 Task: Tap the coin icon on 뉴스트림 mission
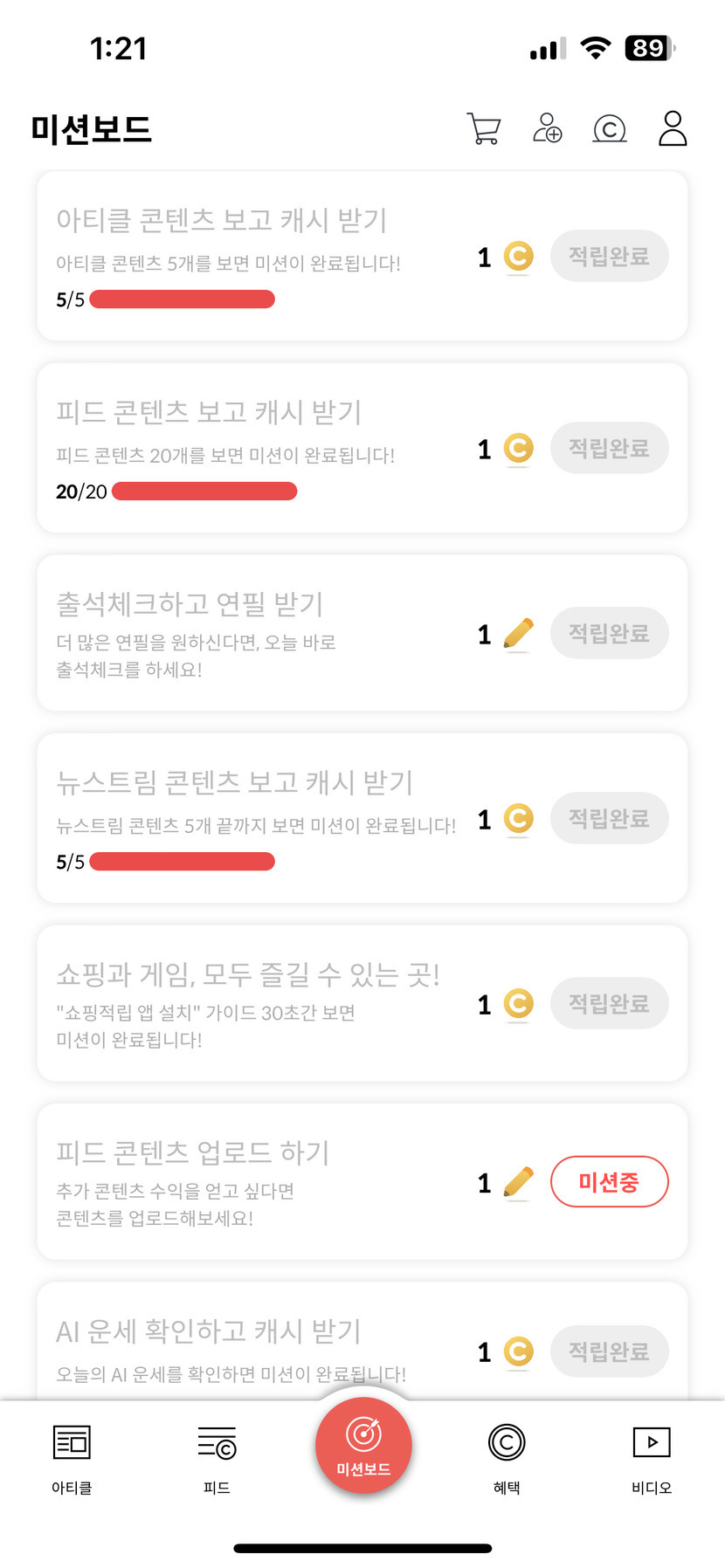(518, 819)
